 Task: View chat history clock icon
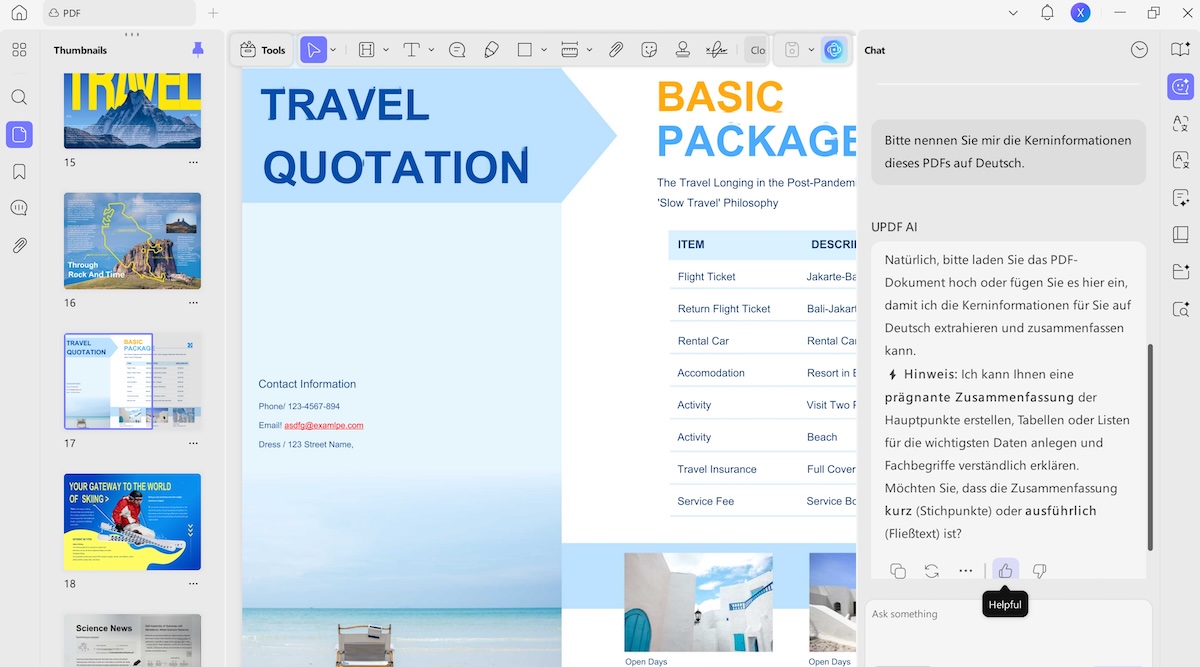point(1139,50)
